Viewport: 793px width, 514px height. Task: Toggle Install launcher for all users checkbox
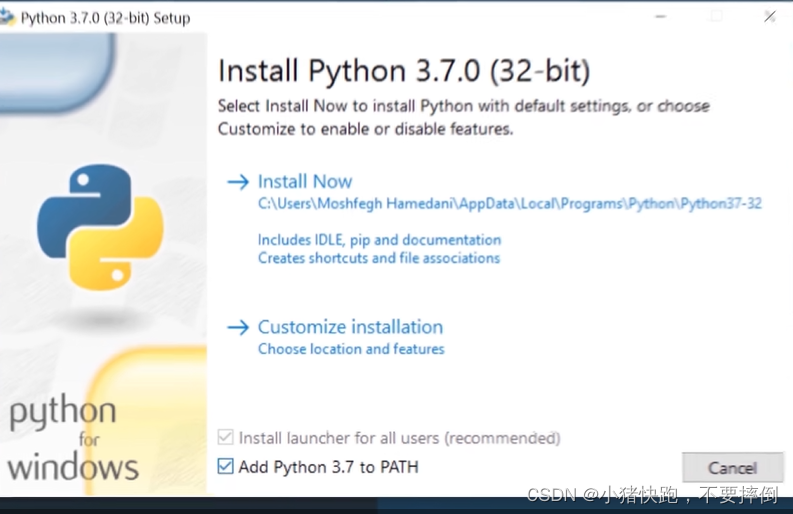(x=226, y=437)
